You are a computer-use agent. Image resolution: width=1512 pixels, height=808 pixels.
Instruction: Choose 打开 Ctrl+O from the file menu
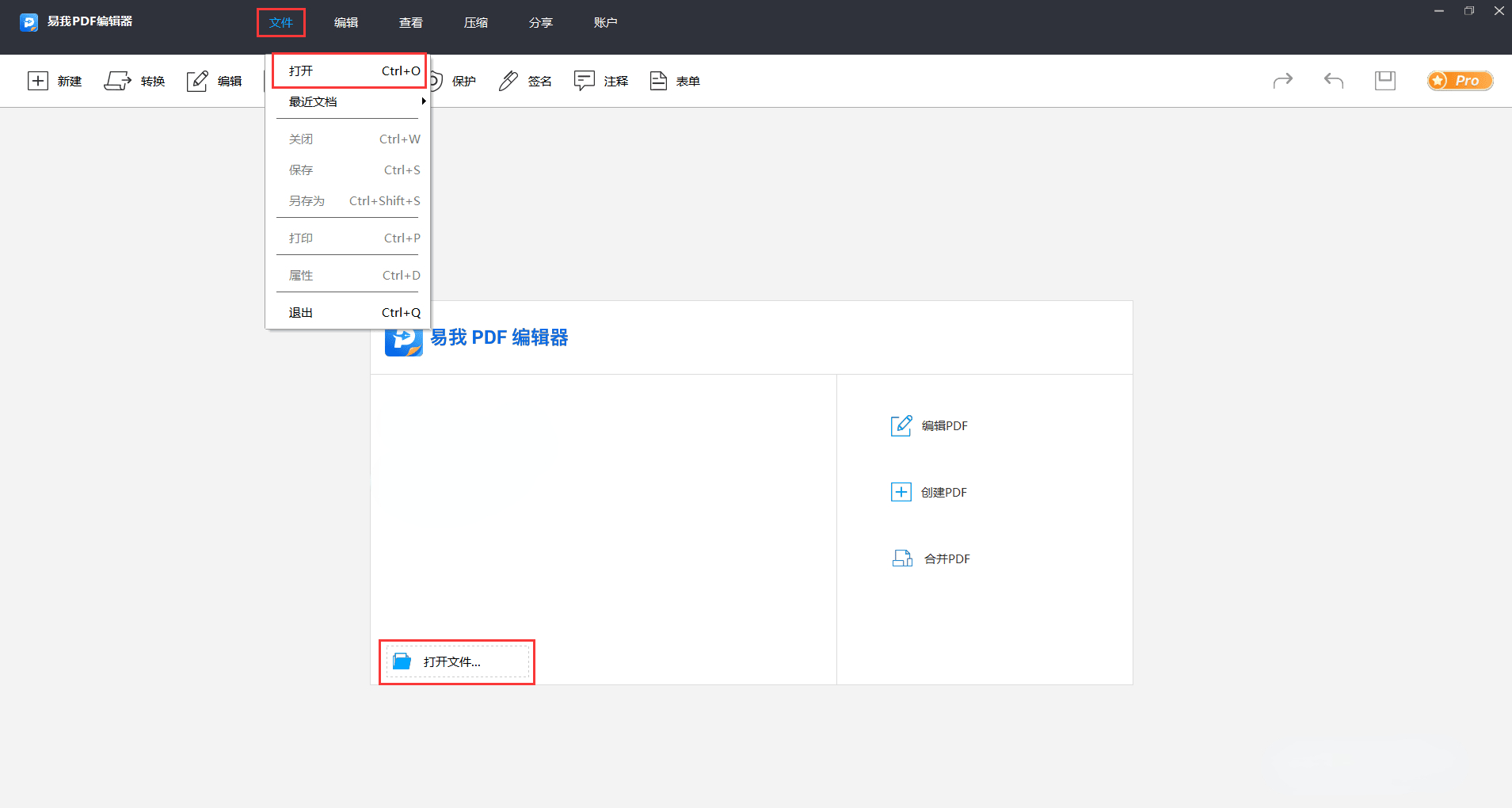(x=349, y=71)
